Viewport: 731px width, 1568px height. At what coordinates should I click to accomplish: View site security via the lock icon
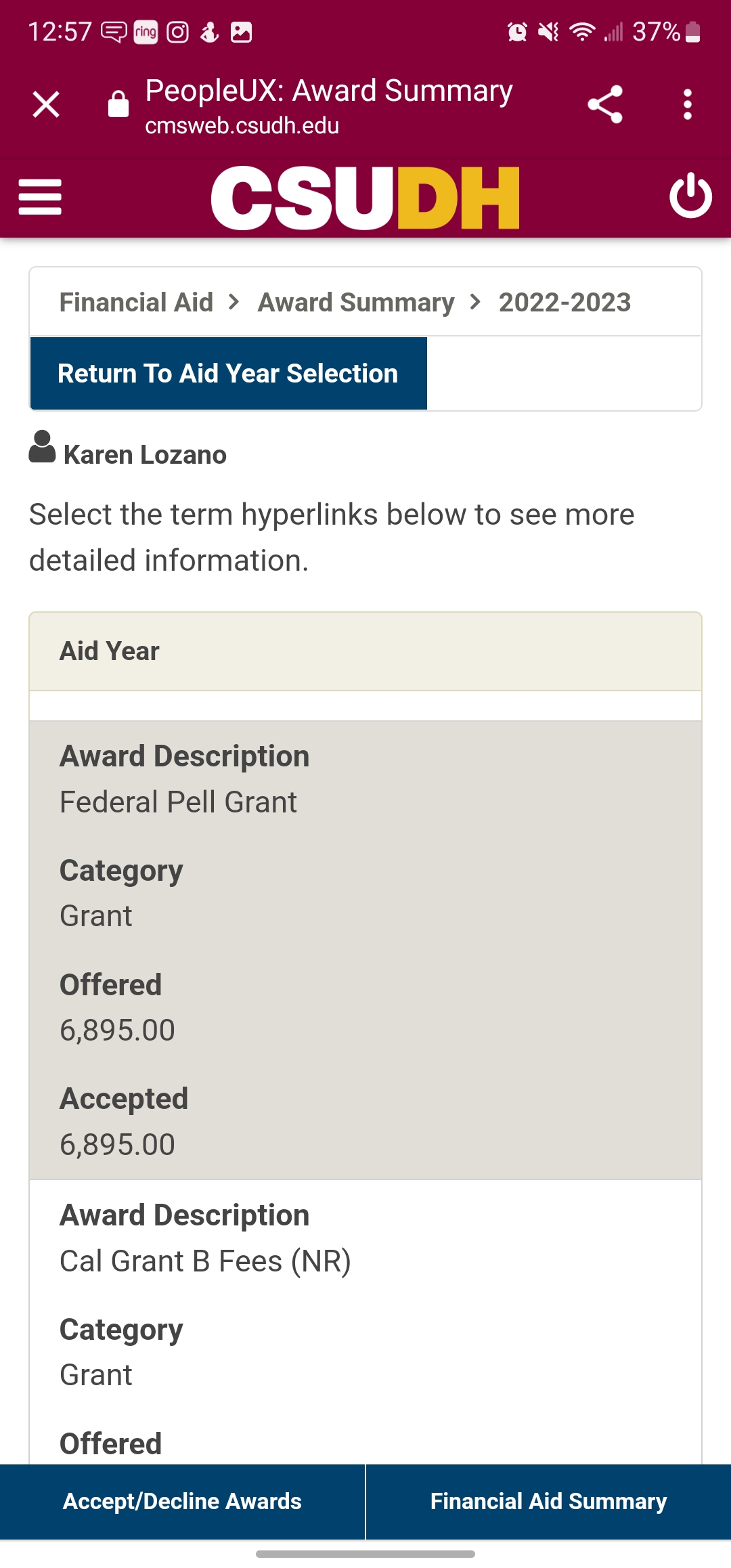tap(118, 104)
